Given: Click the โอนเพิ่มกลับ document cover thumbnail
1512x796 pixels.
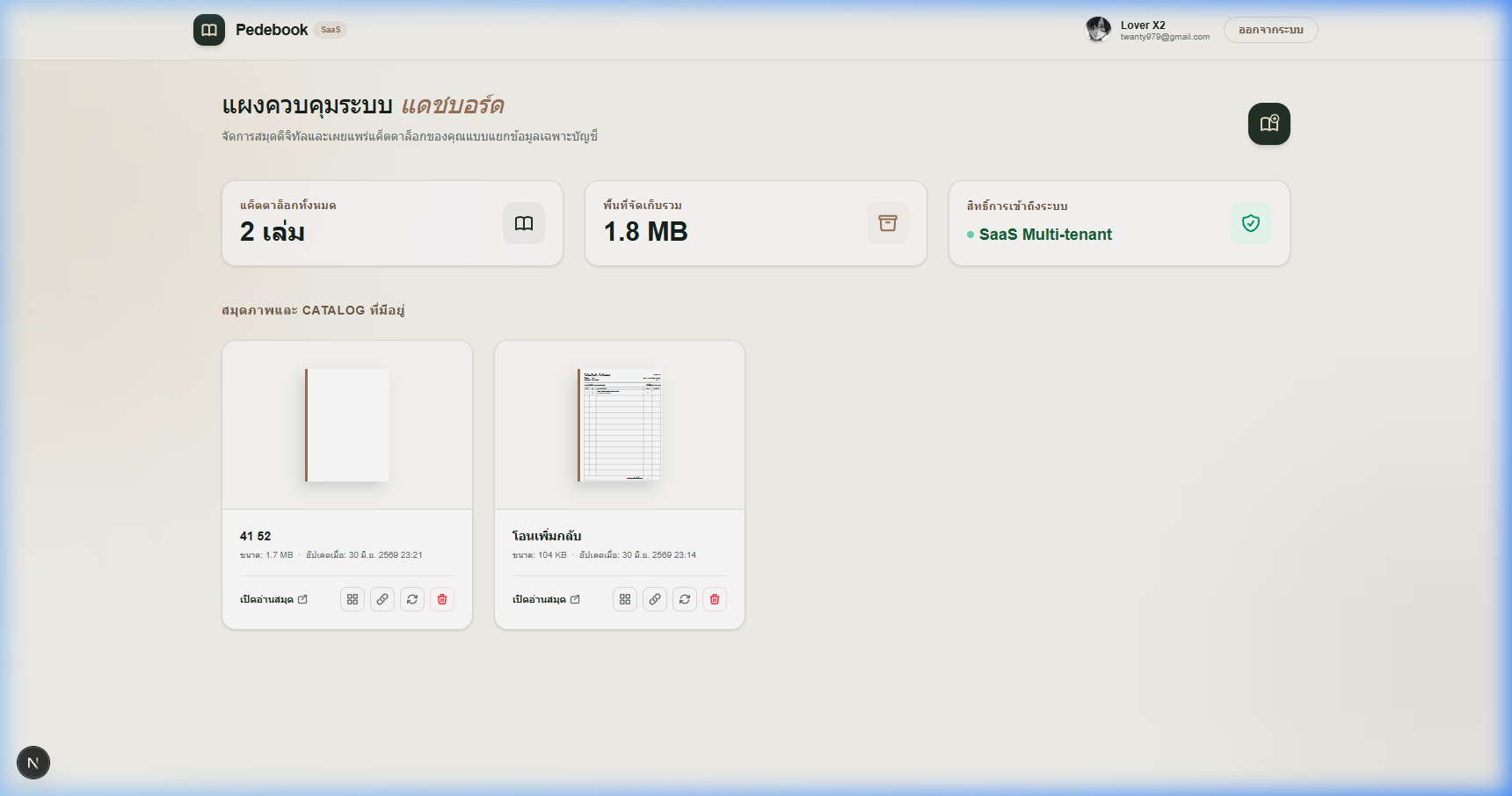Looking at the screenshot, I should [x=620, y=425].
